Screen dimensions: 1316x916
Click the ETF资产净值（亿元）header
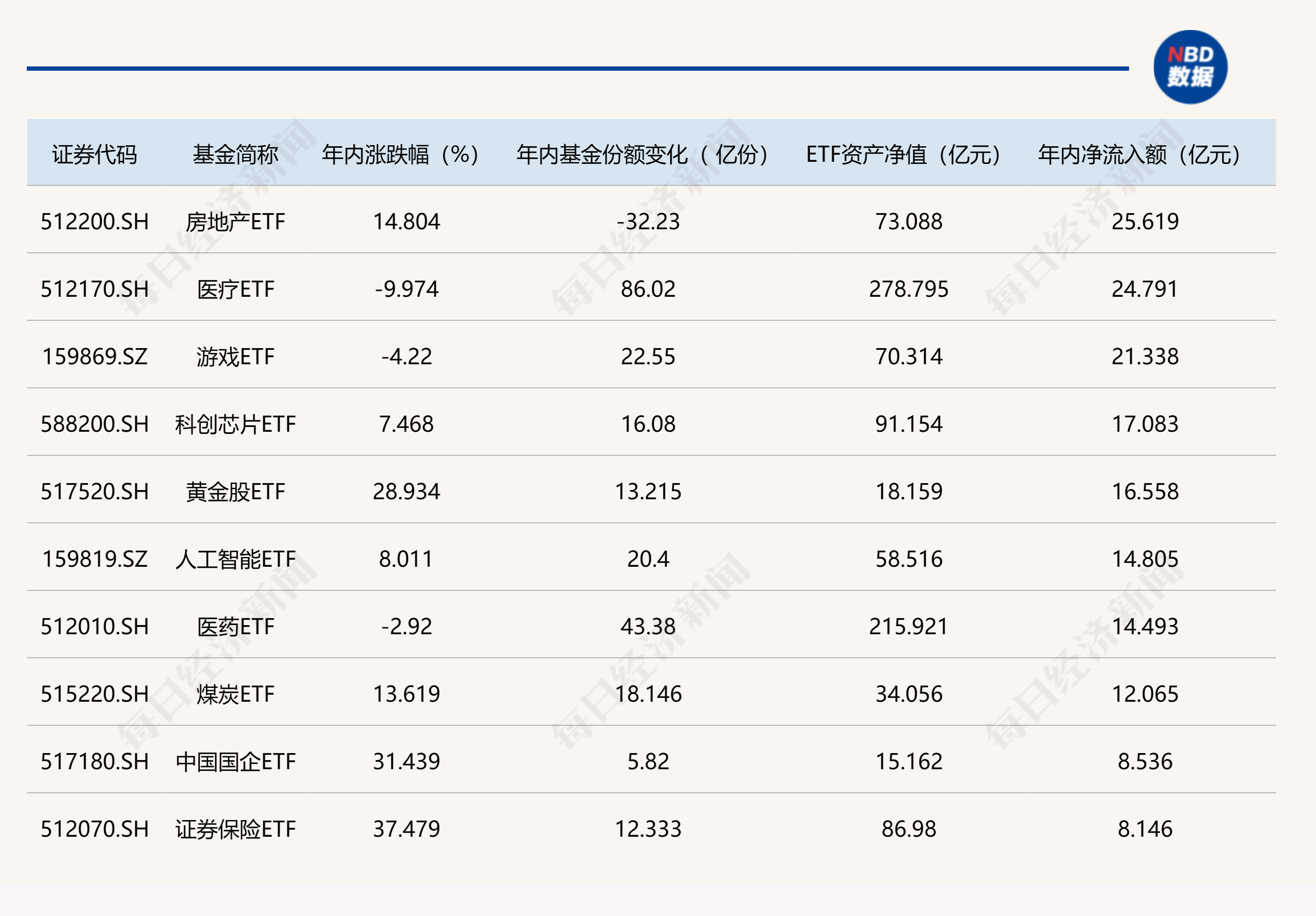coord(904,152)
